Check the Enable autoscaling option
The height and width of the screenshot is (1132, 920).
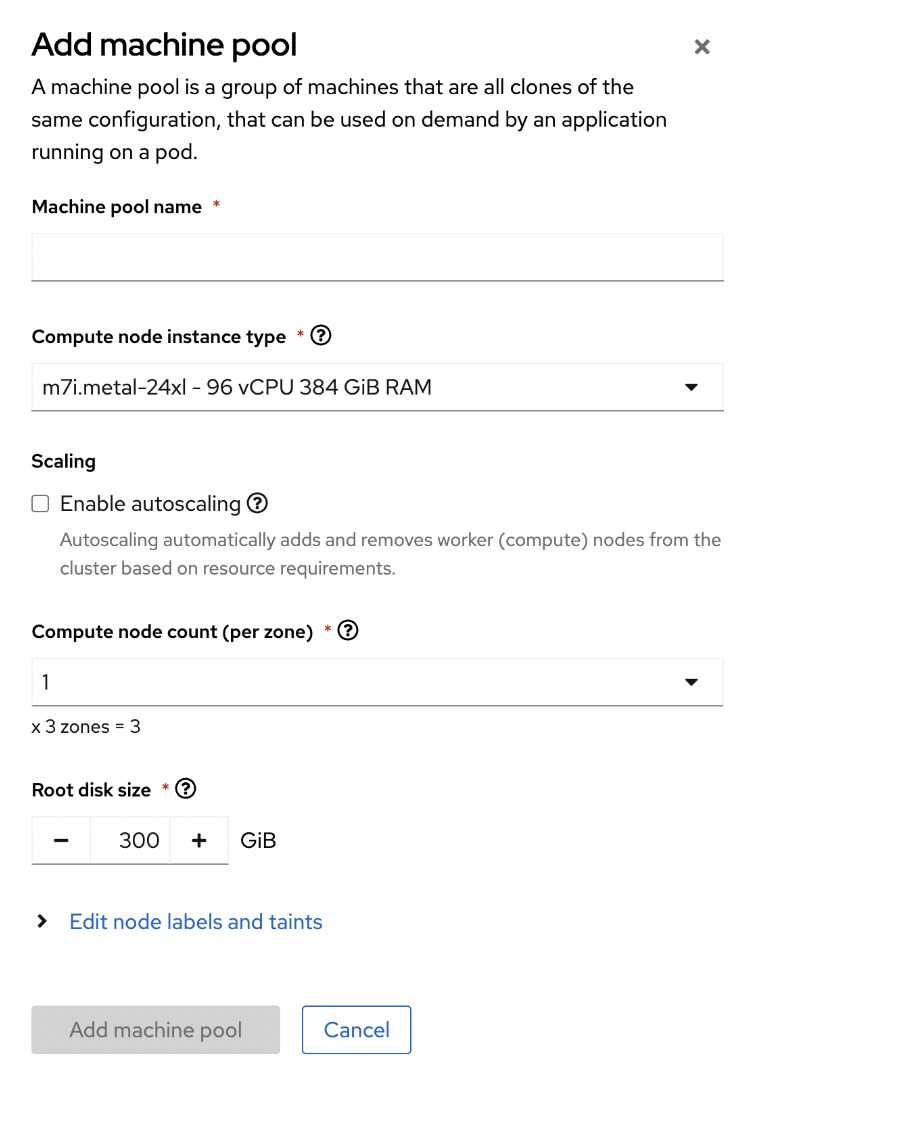tap(40, 503)
